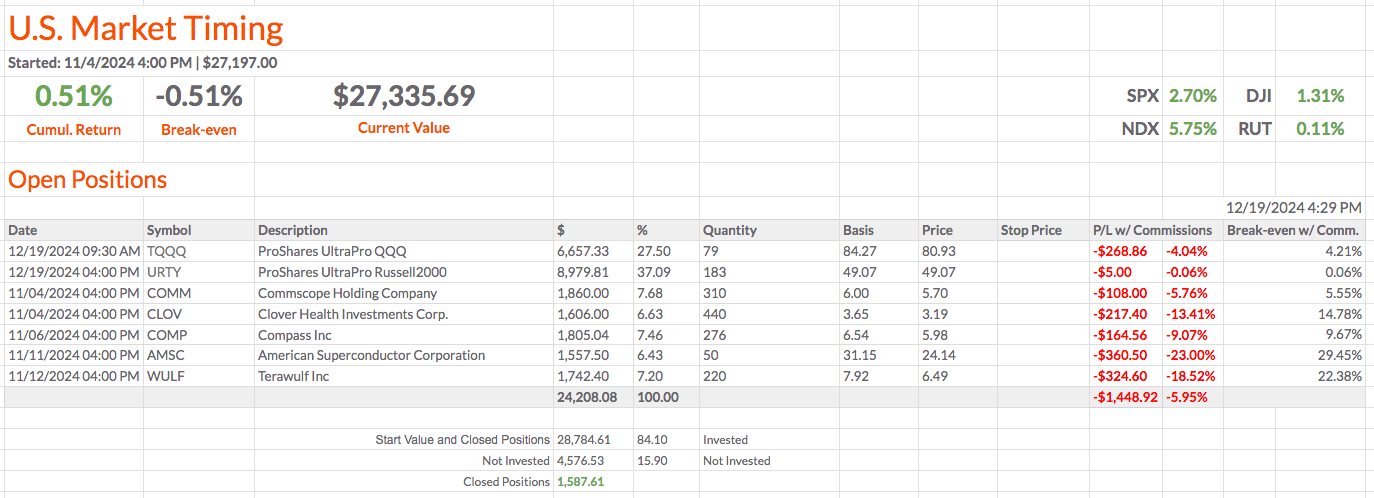This screenshot has width=1374, height=498.
Task: Click the AMSC price cell 24.14
Action: coord(937,356)
